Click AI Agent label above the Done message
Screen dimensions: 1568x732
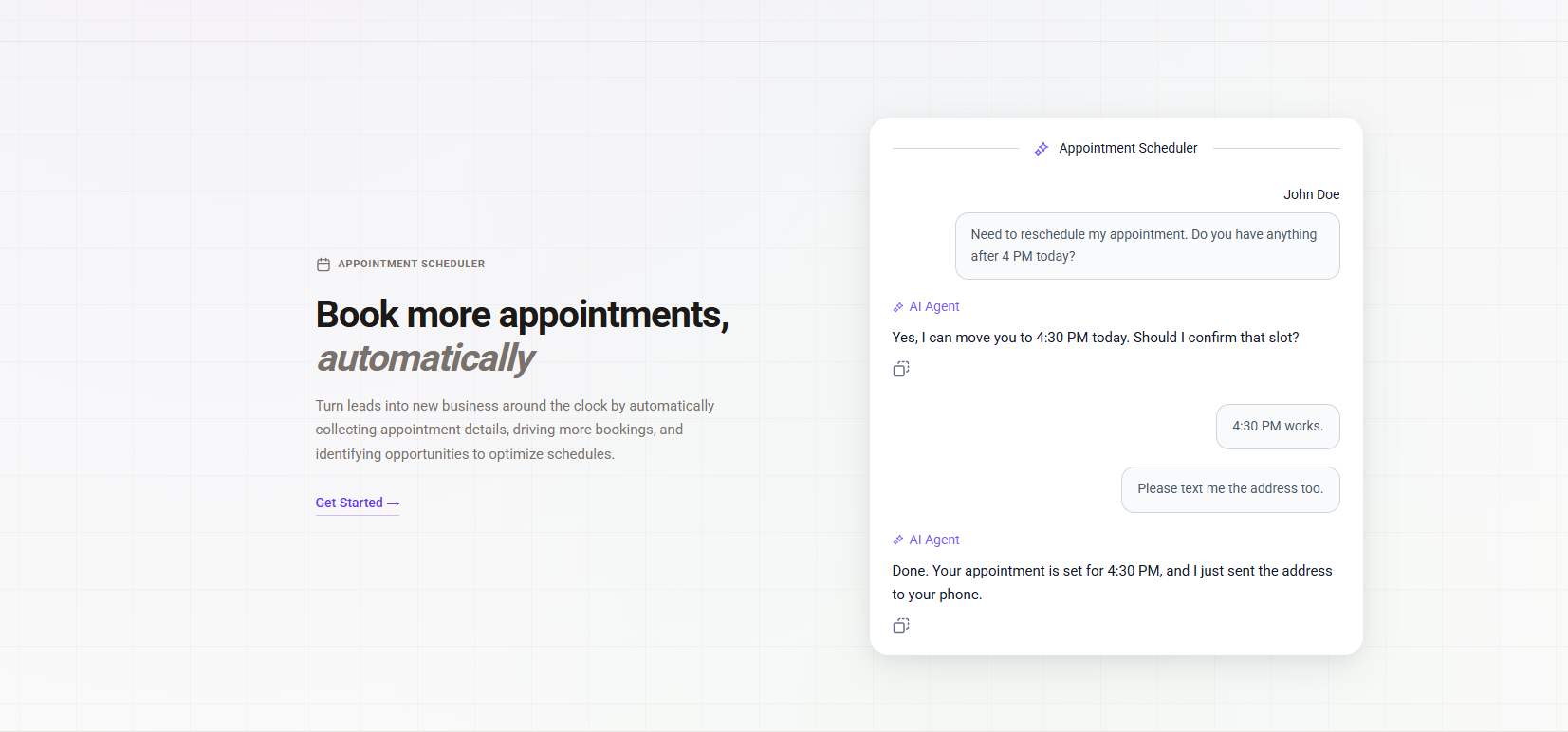click(934, 540)
